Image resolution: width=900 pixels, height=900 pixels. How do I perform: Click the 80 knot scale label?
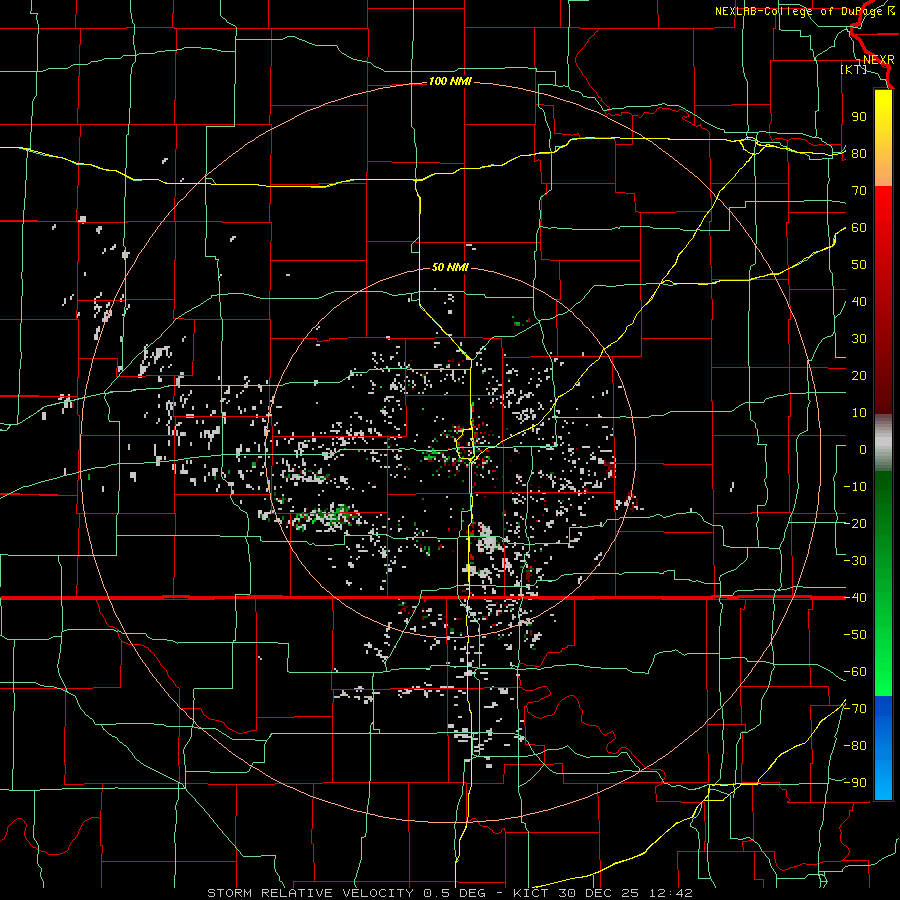pos(859,154)
